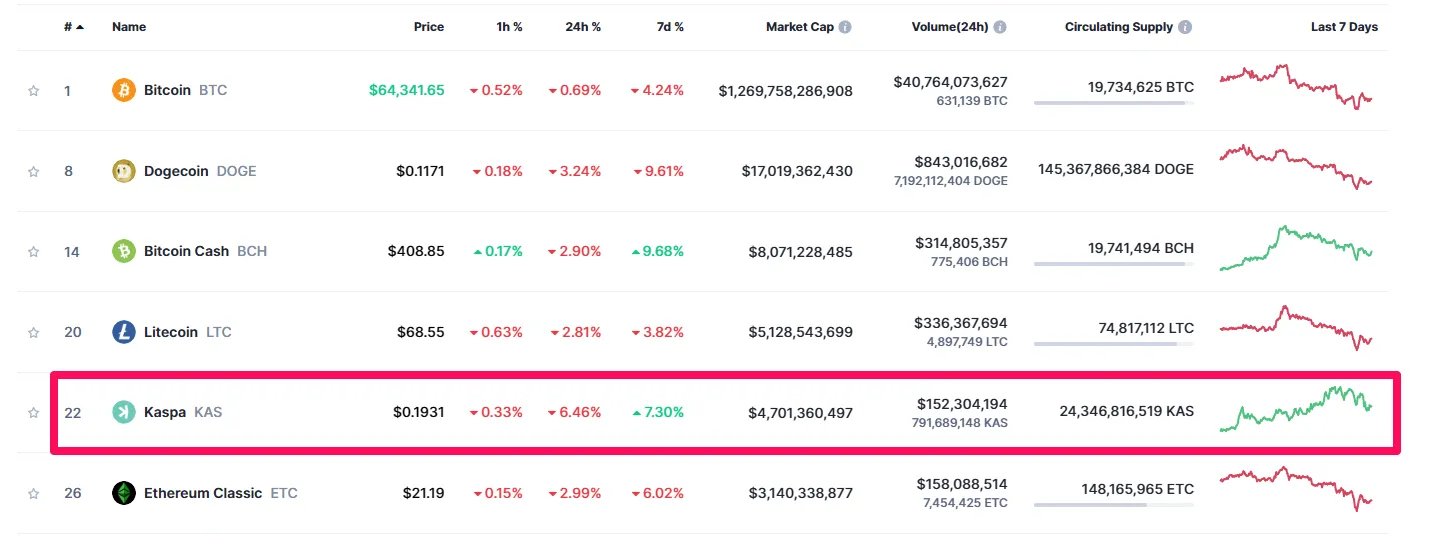The width and height of the screenshot is (1430, 540).
Task: Click the Kaspa logo icon
Action: [123, 412]
